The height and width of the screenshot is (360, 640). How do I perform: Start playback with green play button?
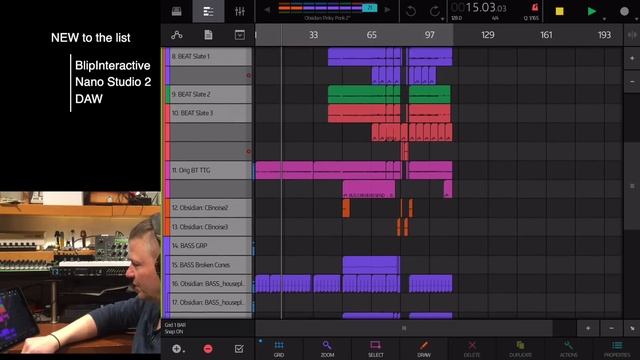(x=591, y=11)
